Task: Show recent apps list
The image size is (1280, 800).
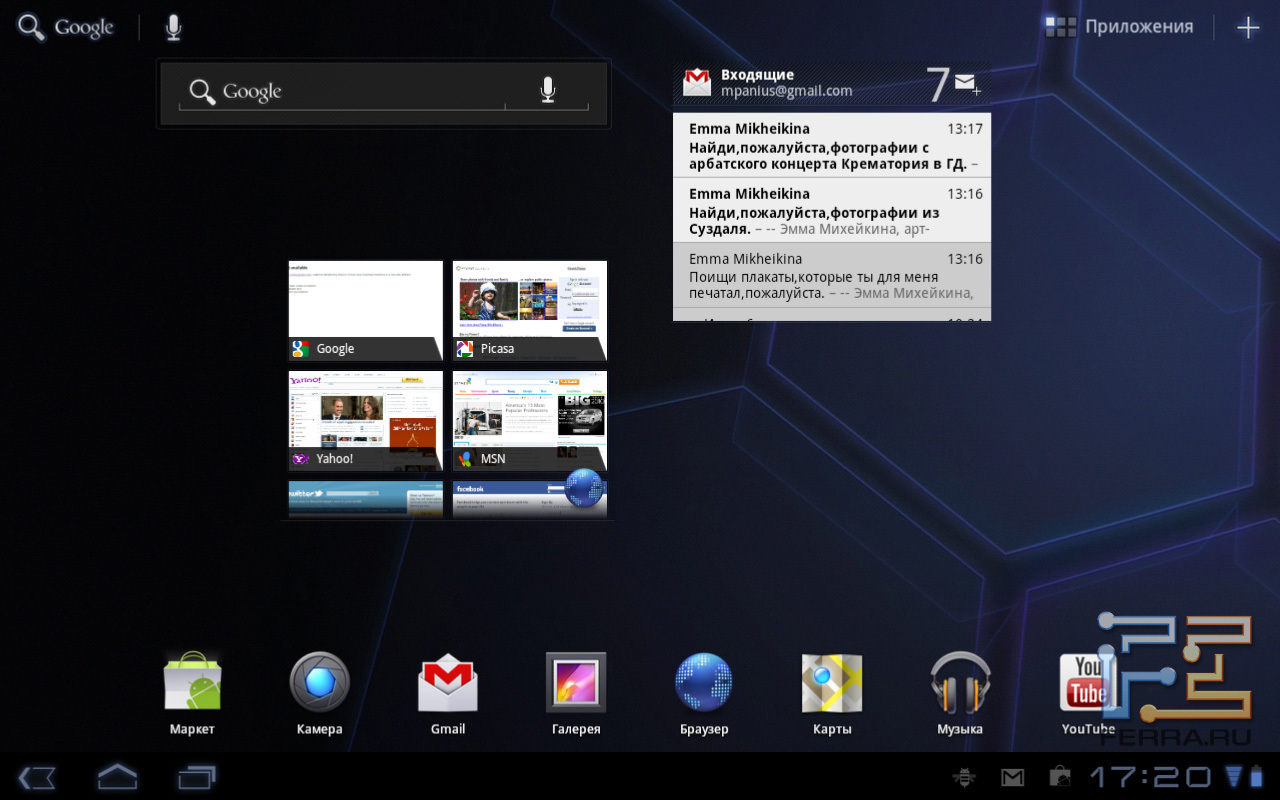Action: 197,777
